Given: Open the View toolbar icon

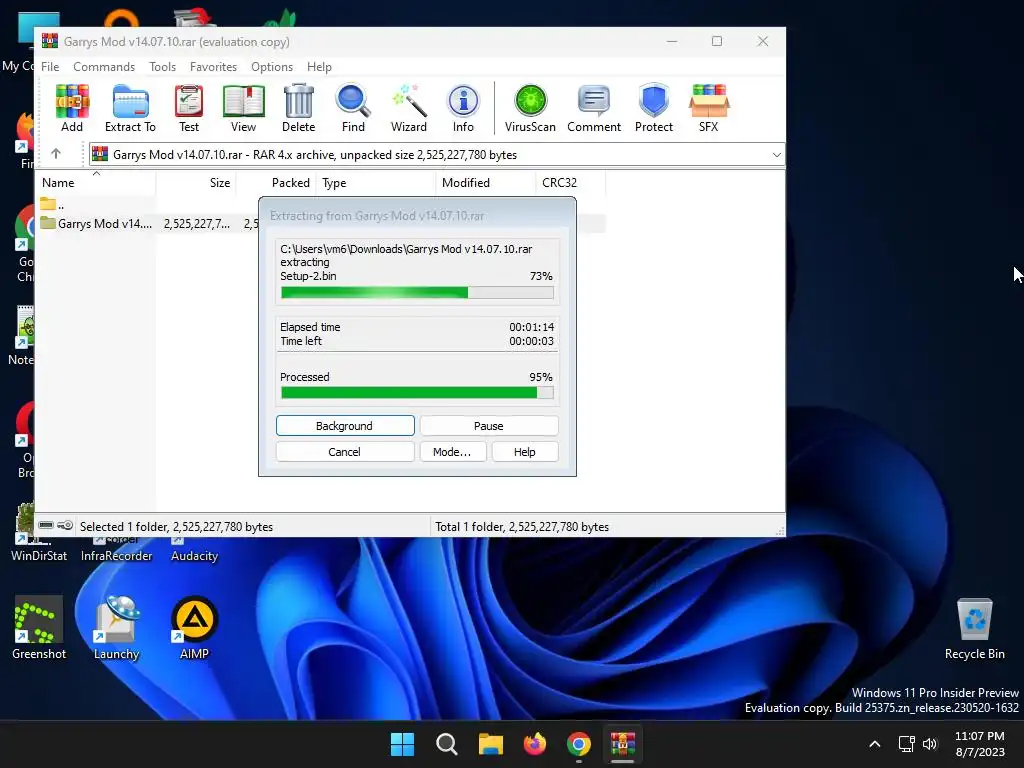Looking at the screenshot, I should 243,108.
